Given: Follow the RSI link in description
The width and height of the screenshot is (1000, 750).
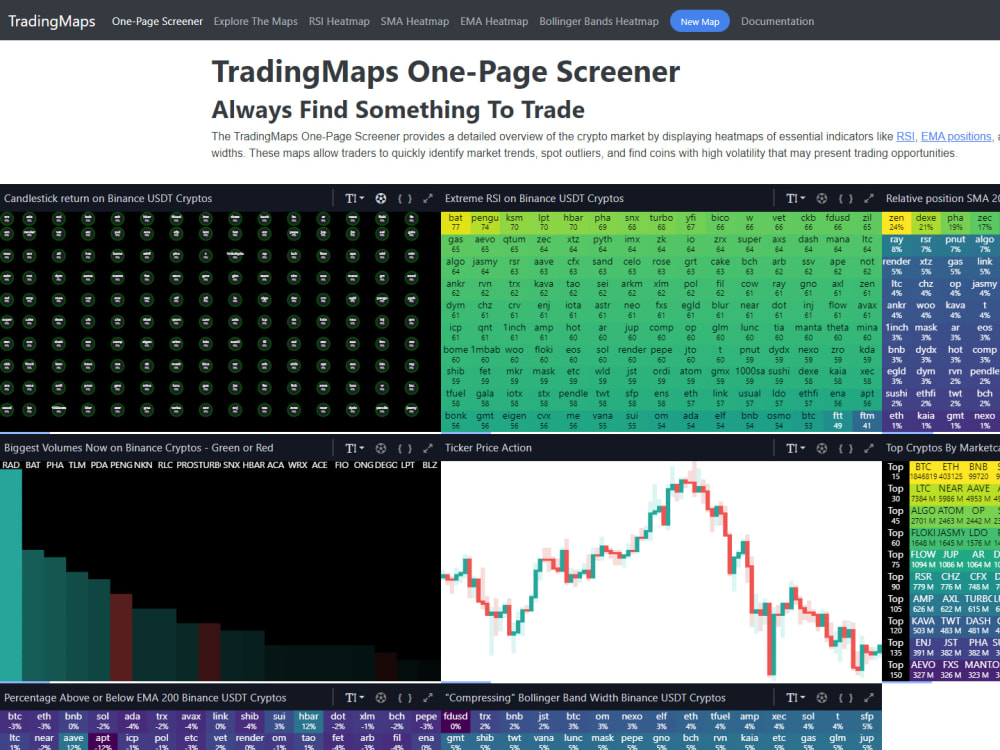Looking at the screenshot, I should [905, 136].
